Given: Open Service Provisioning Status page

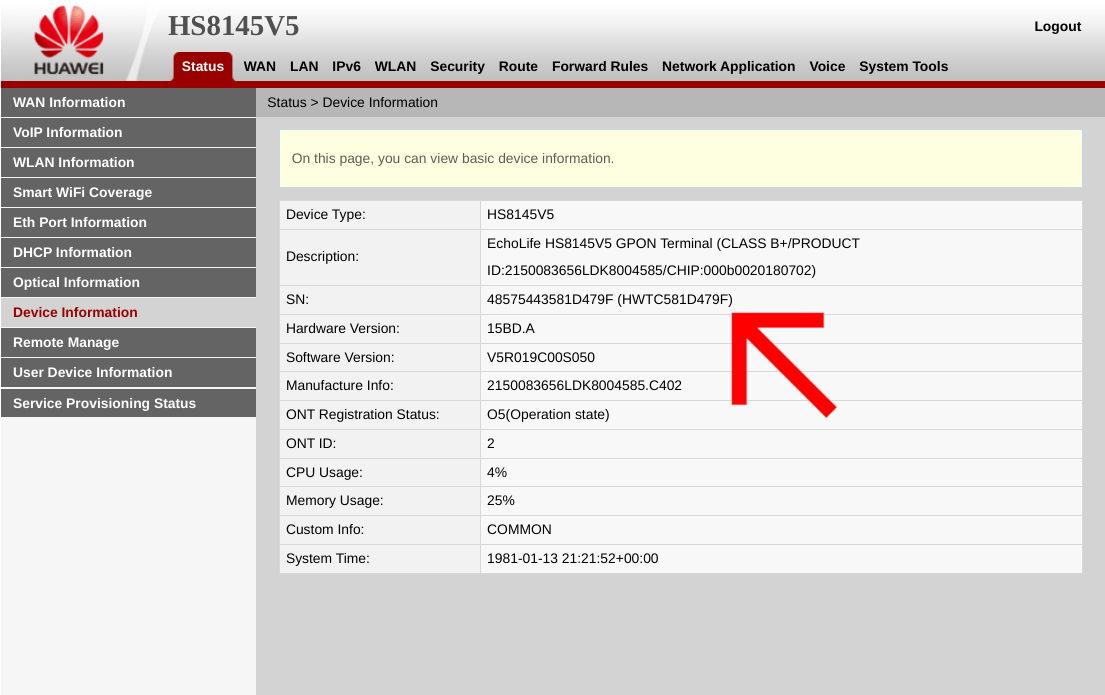Looking at the screenshot, I should (x=128, y=403).
